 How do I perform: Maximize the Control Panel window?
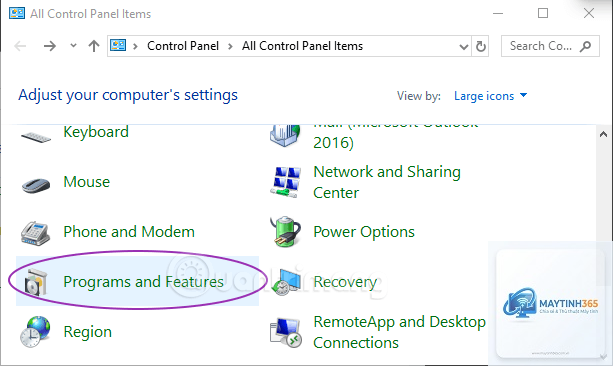[x=543, y=13]
